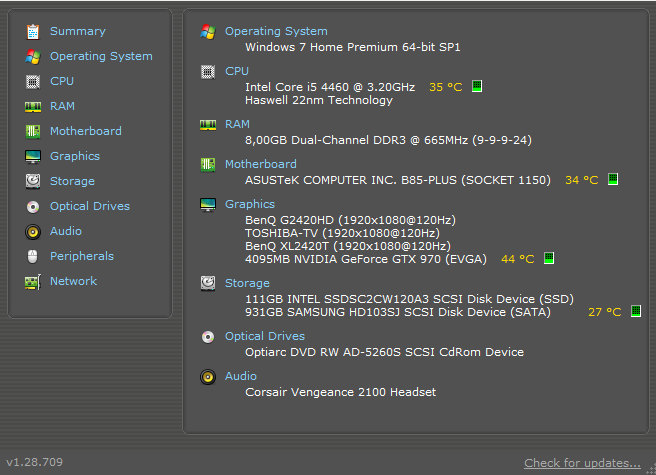
Task: Click the Storage hard drive icon in sidebar
Action: 33,181
